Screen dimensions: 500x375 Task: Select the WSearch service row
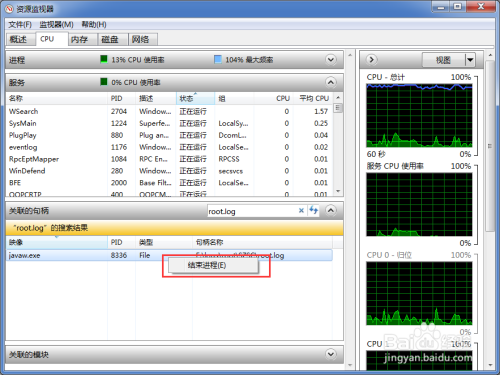(x=170, y=111)
